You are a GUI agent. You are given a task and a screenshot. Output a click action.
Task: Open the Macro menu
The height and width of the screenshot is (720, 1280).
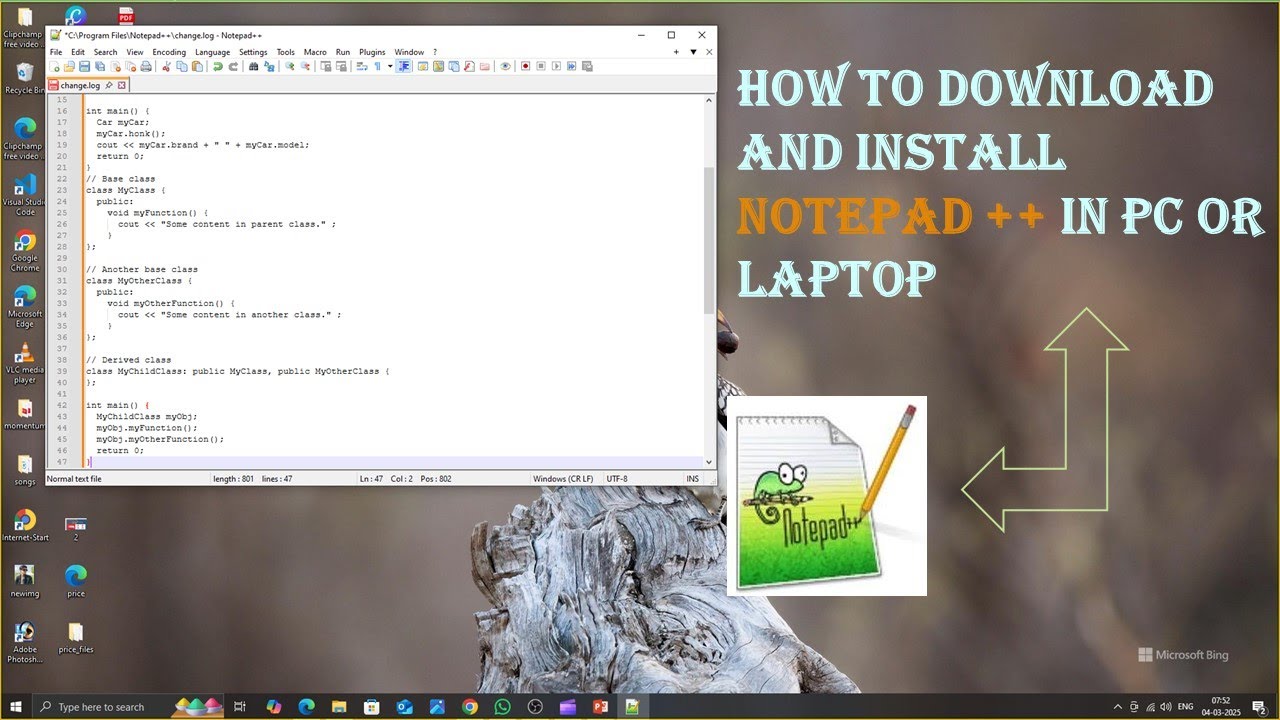tap(315, 52)
